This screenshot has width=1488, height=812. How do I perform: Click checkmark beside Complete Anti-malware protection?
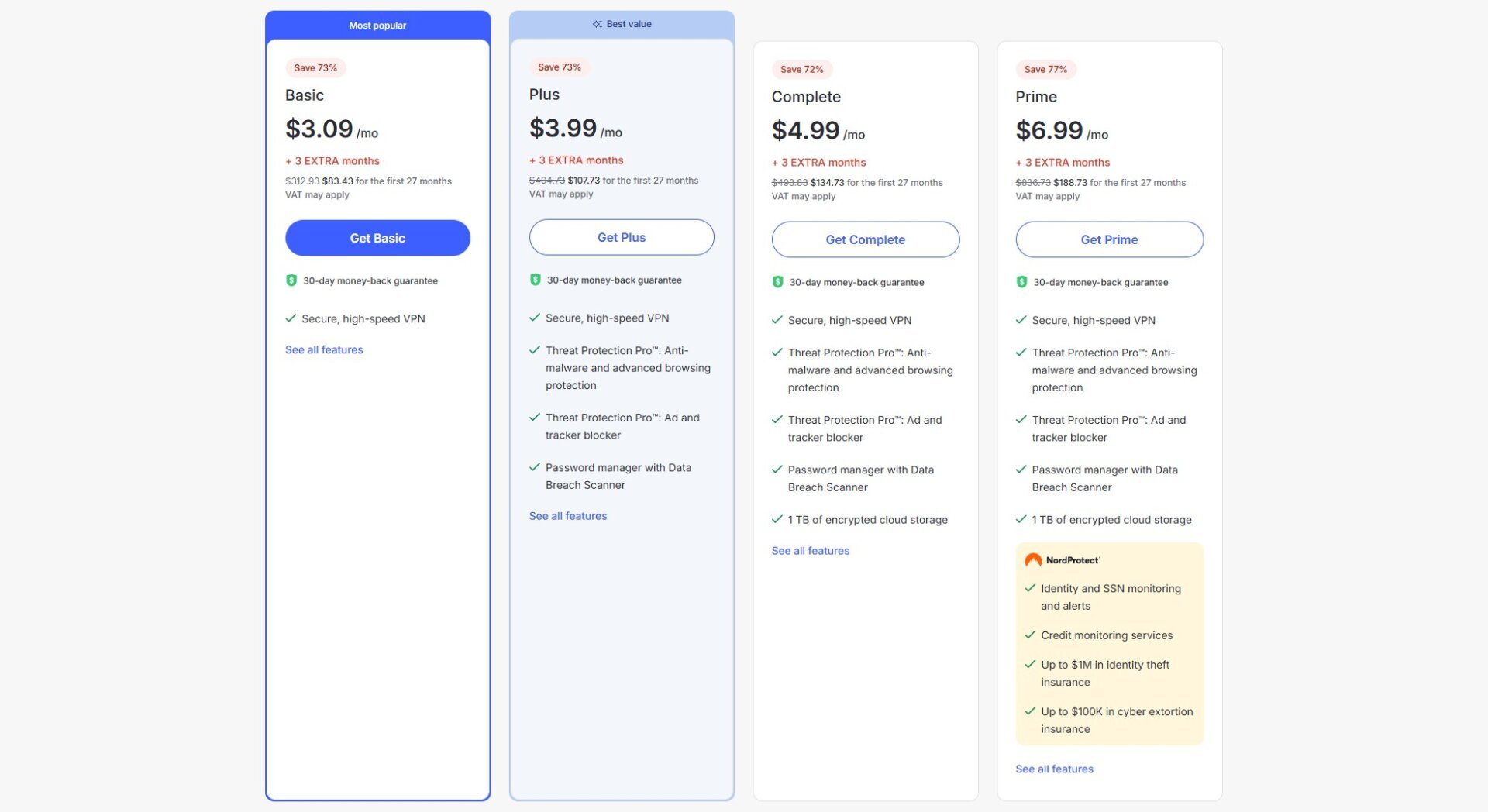[777, 353]
